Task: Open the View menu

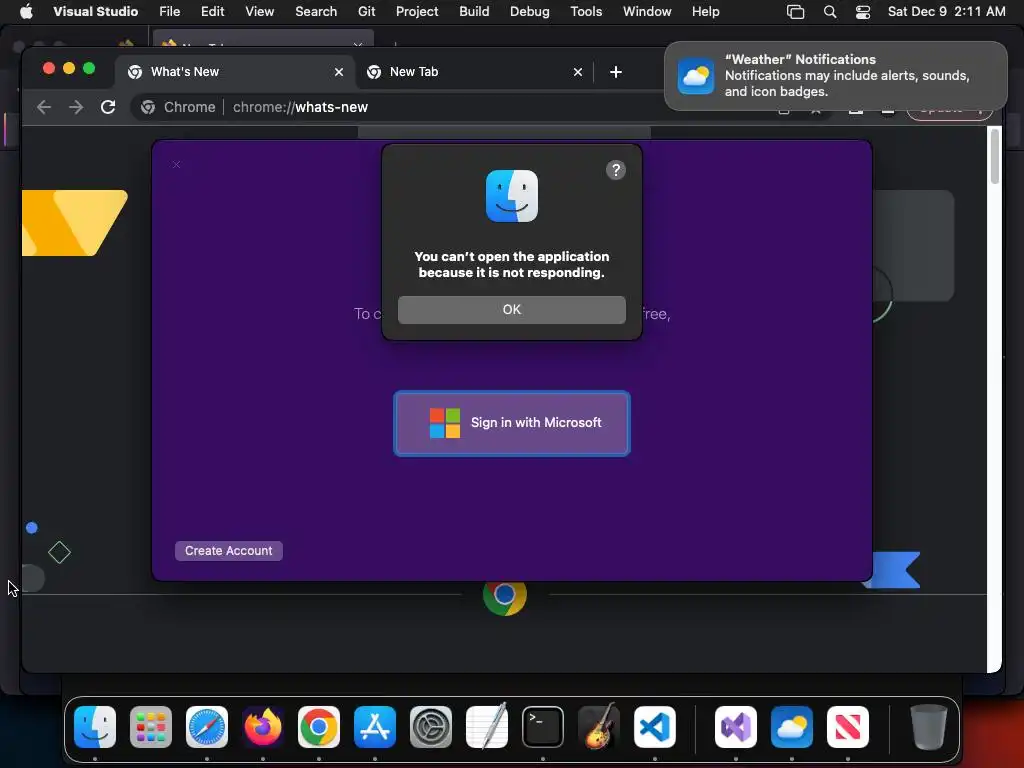Action: [259, 11]
